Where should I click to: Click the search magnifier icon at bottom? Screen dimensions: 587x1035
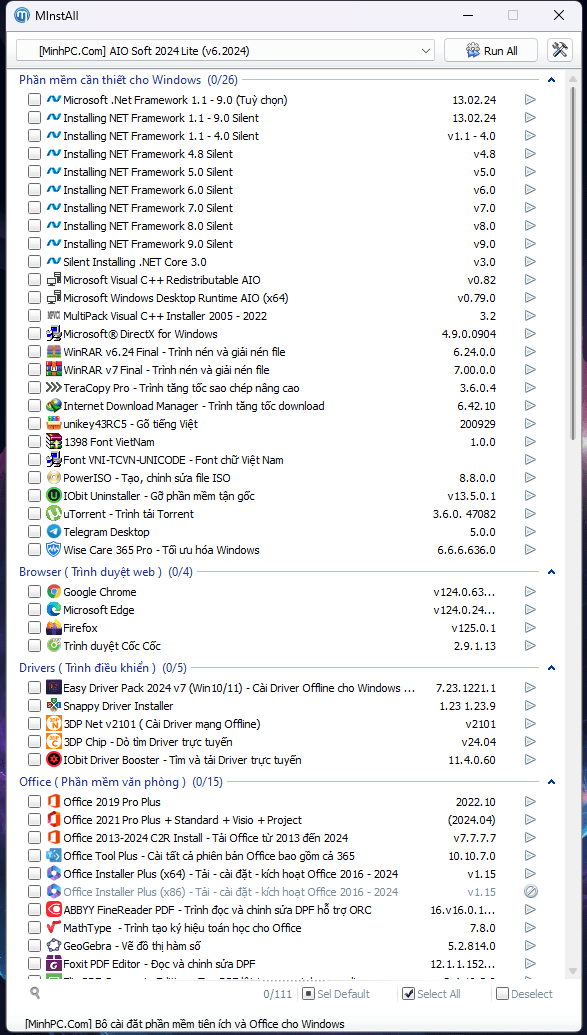point(35,992)
